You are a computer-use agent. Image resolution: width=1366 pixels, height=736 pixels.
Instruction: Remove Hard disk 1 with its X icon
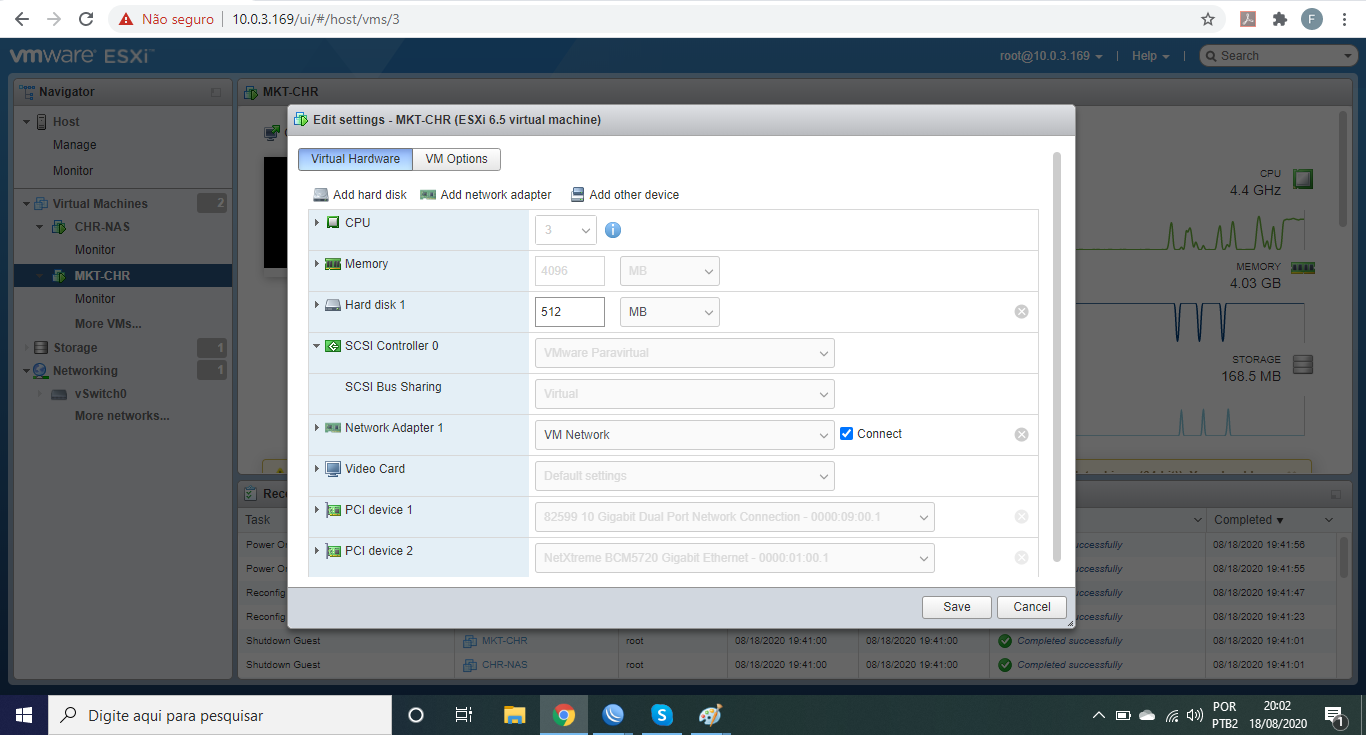[1021, 312]
